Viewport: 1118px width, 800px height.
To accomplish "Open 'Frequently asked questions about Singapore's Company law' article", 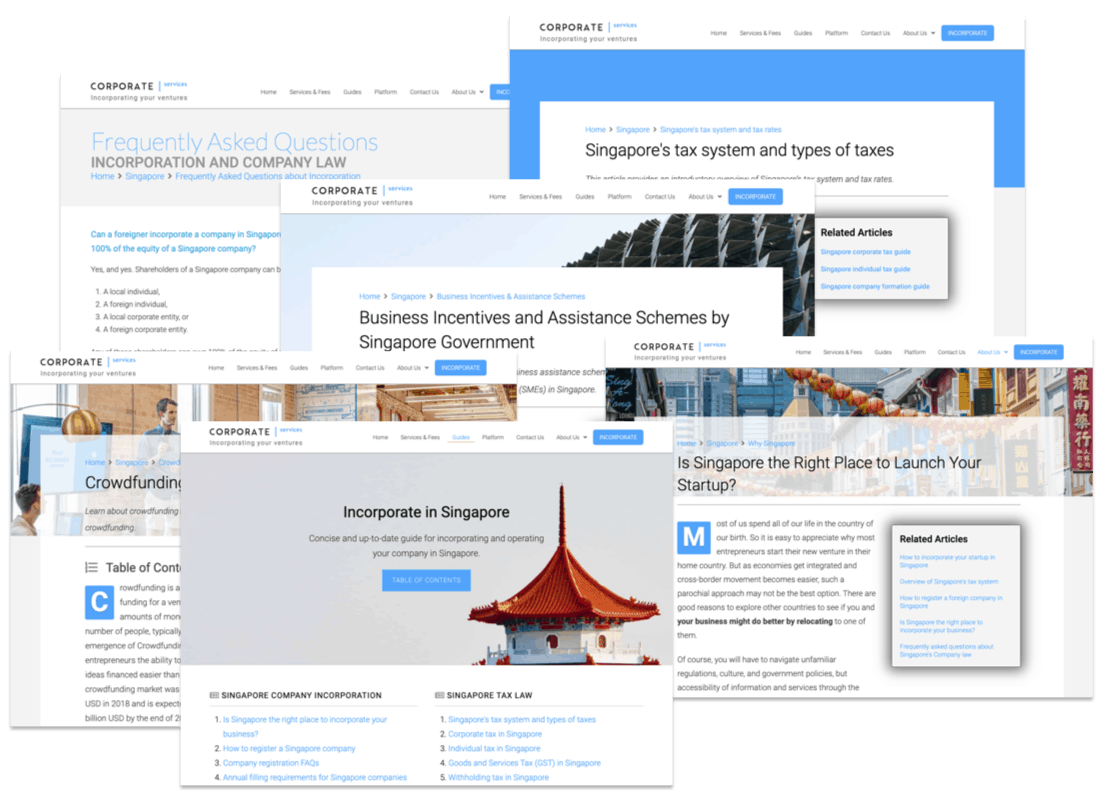I will pyautogui.click(x=946, y=650).
